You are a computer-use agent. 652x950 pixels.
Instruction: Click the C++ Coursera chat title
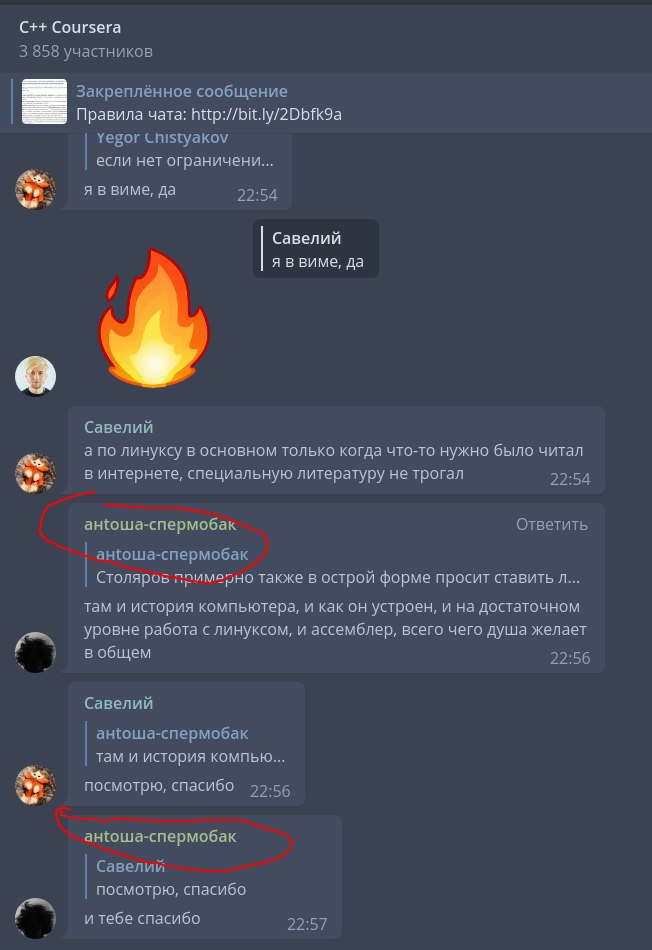click(x=70, y=27)
